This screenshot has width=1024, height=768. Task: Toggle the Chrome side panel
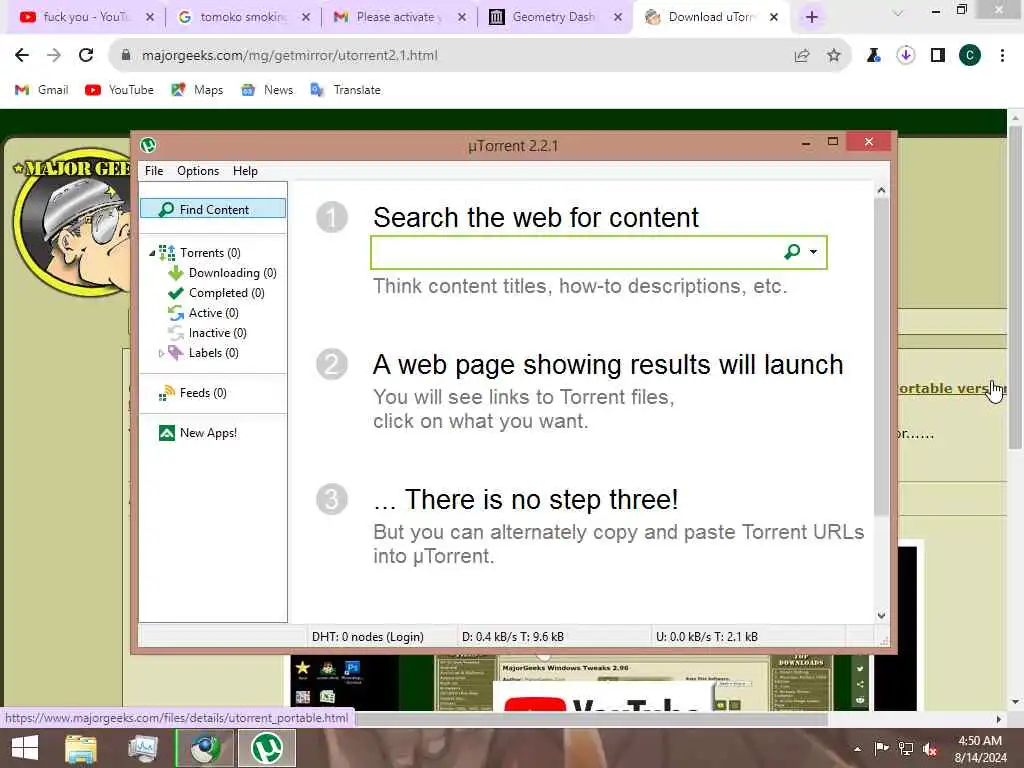pos(938,56)
